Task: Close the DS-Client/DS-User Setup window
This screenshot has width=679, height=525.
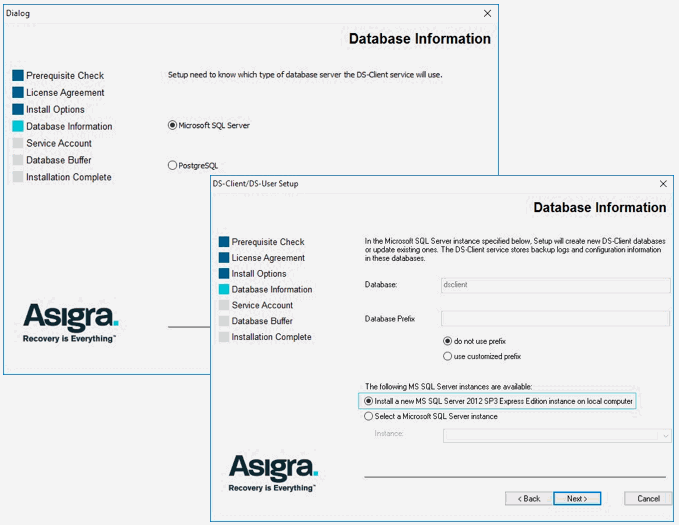Action: (663, 184)
